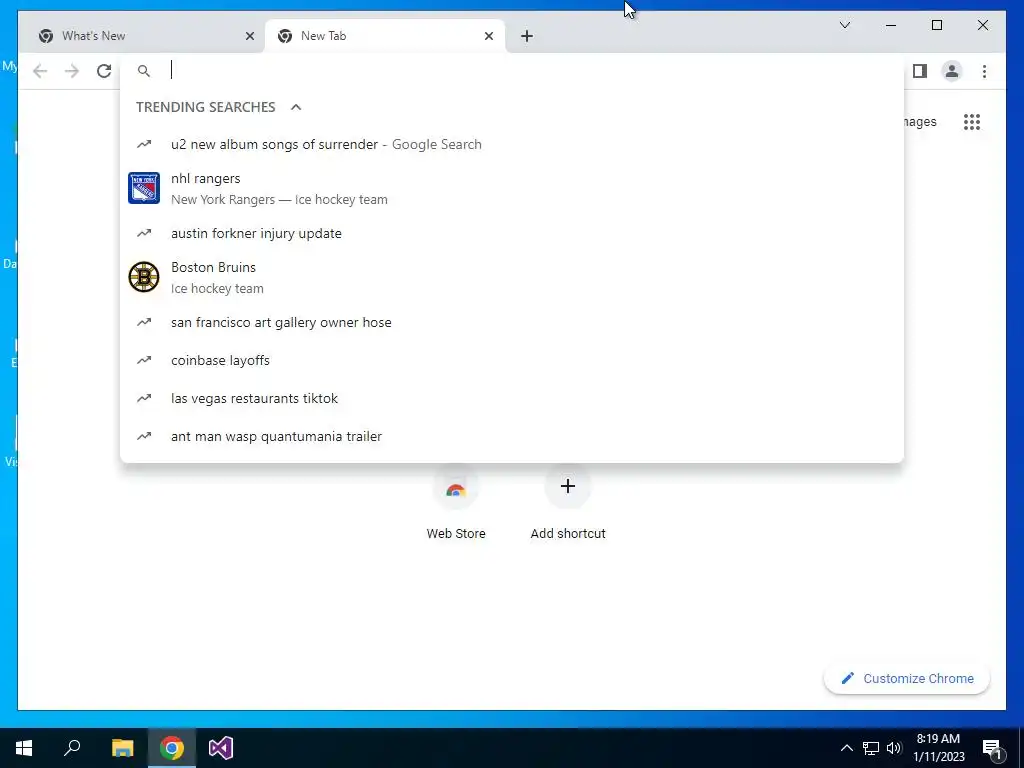Select the nhl rangers suggestion

(x=512, y=189)
